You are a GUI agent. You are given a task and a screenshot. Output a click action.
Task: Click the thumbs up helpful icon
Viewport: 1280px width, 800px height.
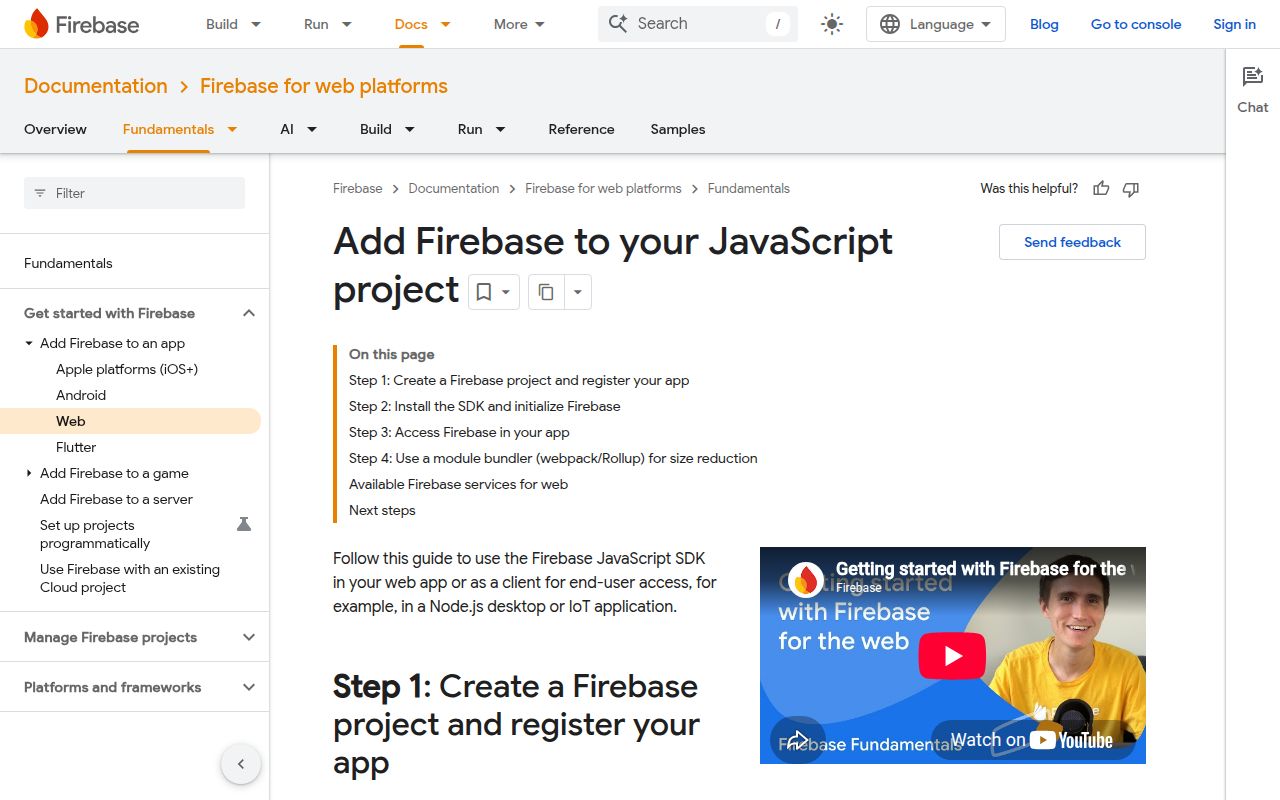coord(1101,188)
